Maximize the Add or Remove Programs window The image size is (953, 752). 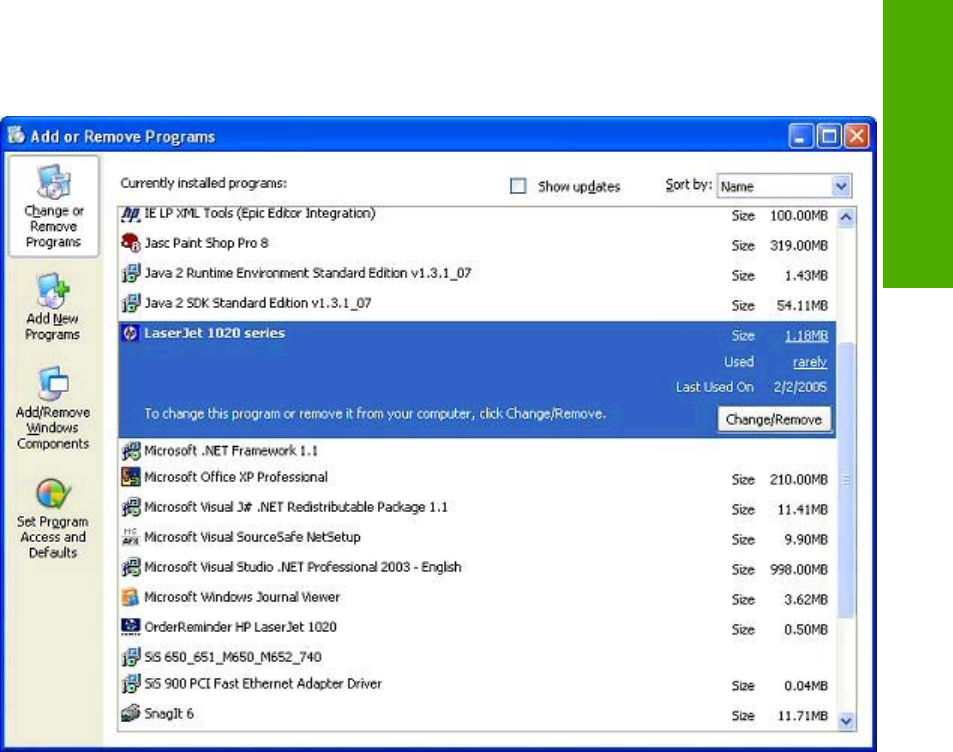tap(828, 136)
